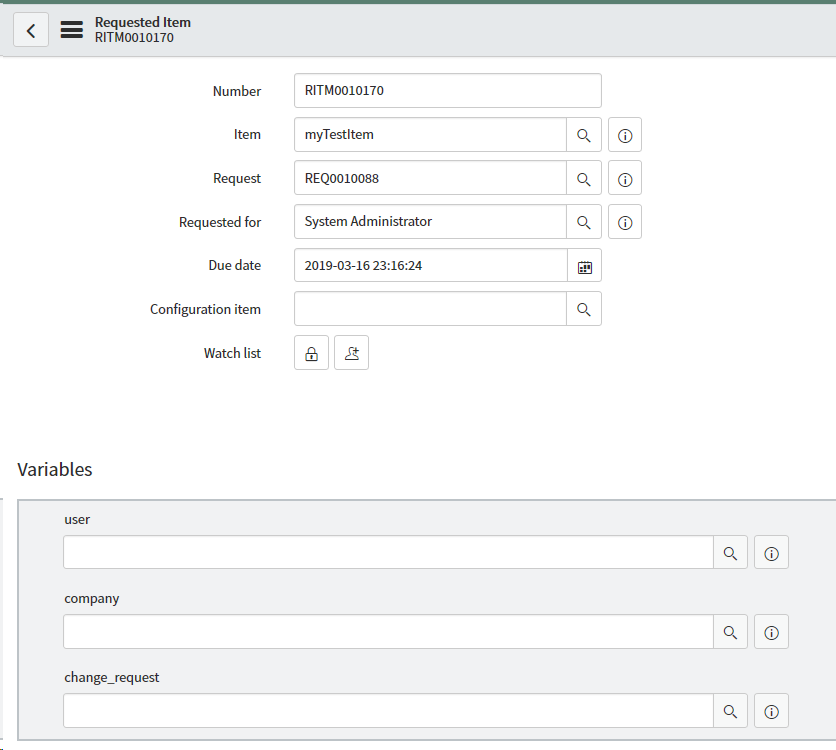Look up a Configuration item

584,309
